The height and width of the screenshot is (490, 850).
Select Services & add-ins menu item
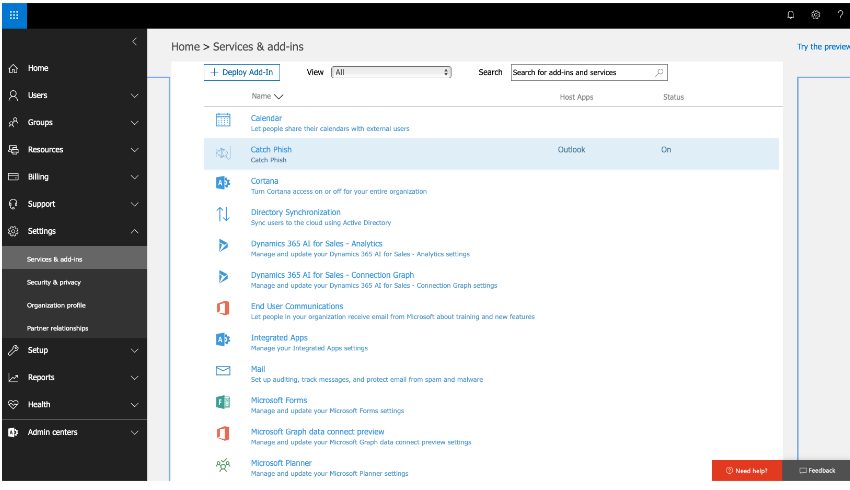pyautogui.click(x=74, y=259)
